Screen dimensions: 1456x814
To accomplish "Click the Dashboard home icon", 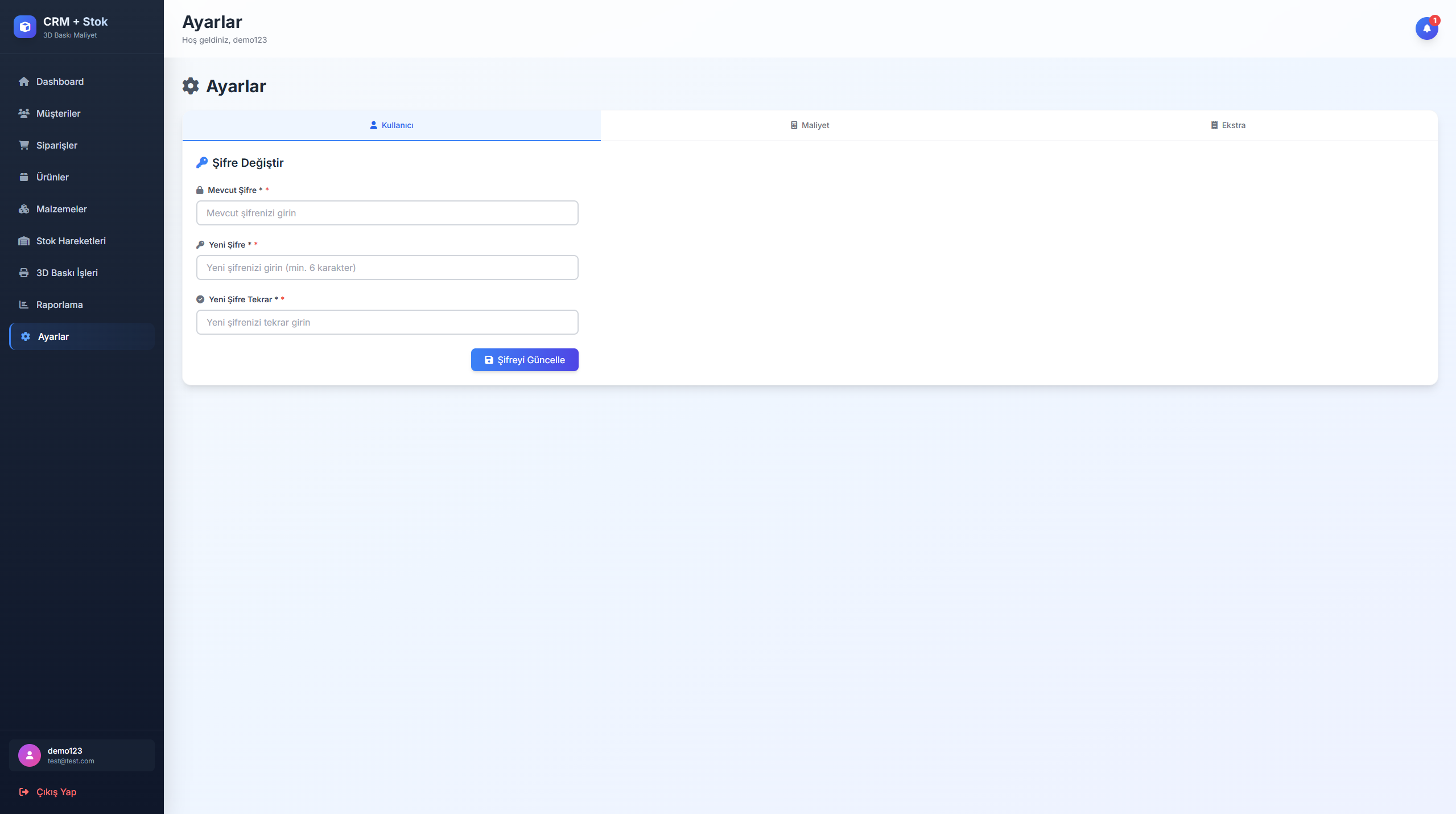I will click(24, 81).
